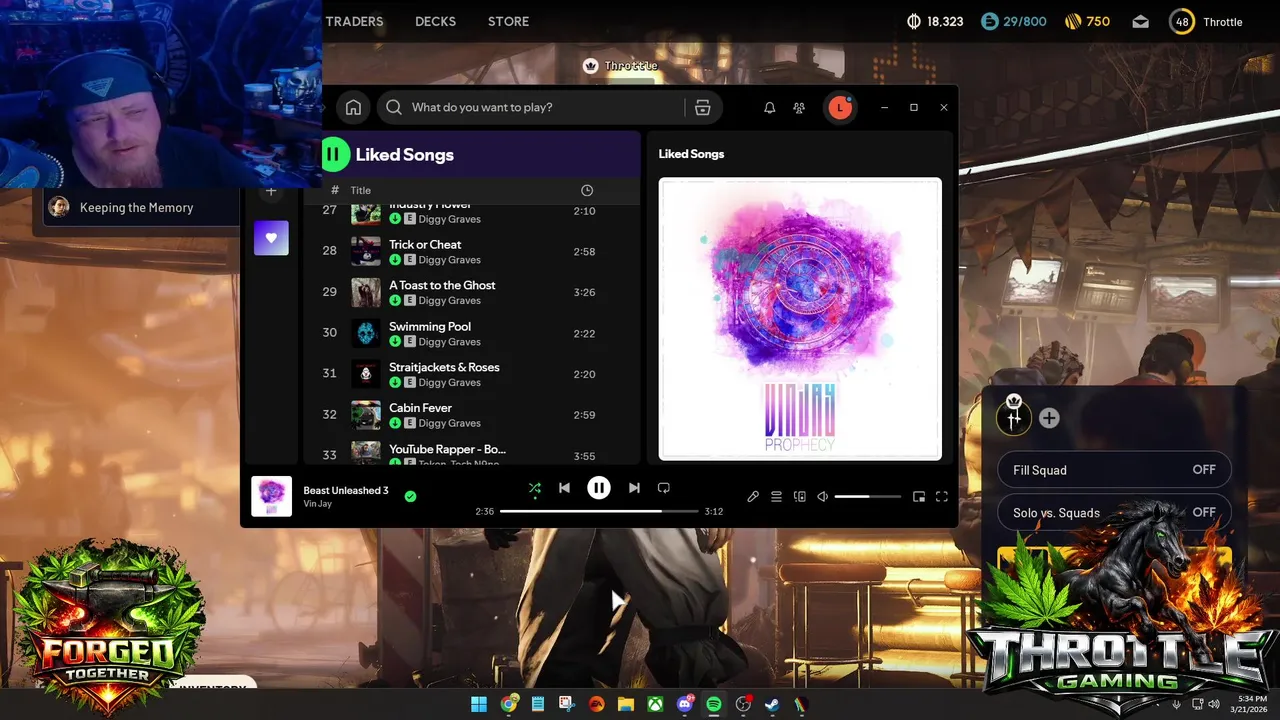
Task: Click the Beast Unleashed 3 album thumbnail
Action: click(x=271, y=496)
